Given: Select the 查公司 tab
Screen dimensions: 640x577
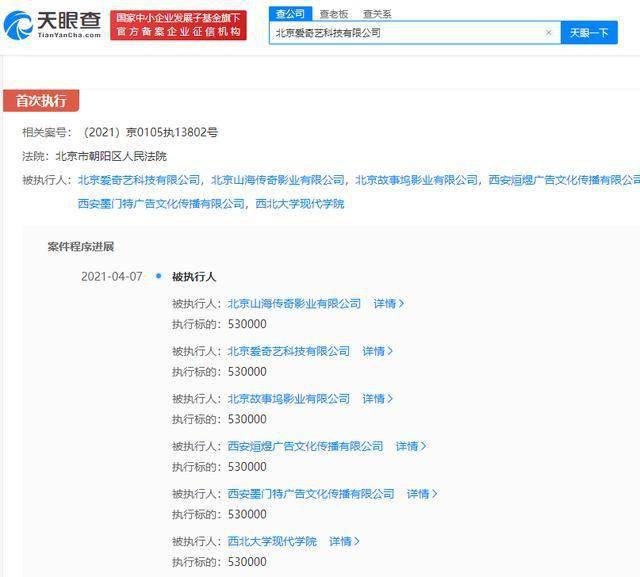Looking at the screenshot, I should coord(290,14).
